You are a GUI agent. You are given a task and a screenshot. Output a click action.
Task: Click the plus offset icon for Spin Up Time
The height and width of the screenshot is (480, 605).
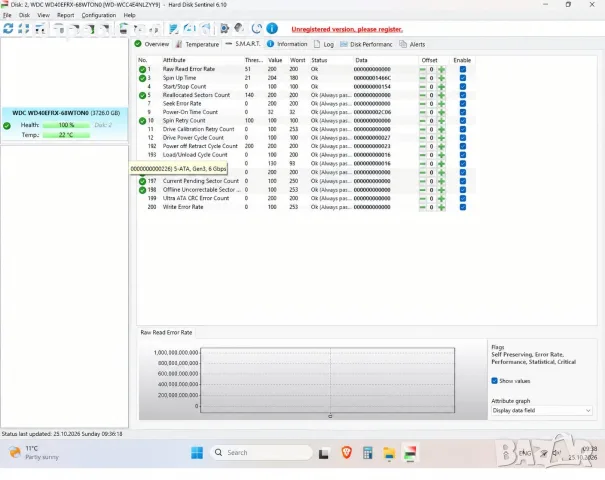pos(441,78)
